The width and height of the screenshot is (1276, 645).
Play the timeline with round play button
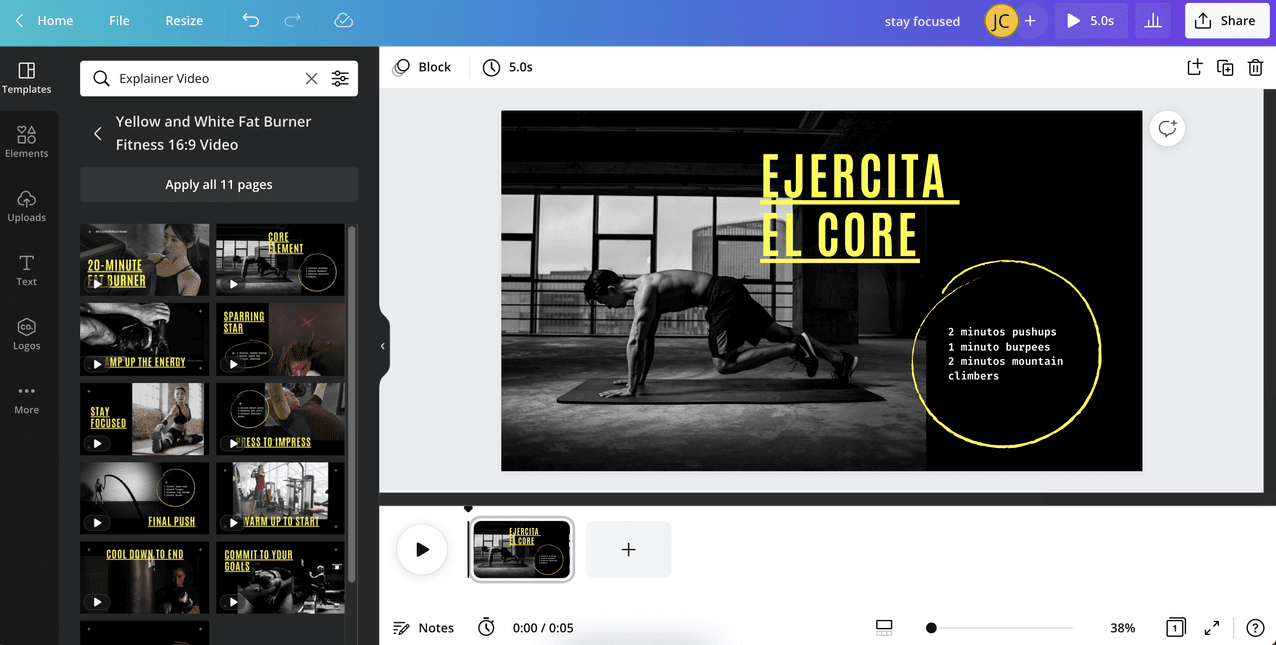coord(422,549)
